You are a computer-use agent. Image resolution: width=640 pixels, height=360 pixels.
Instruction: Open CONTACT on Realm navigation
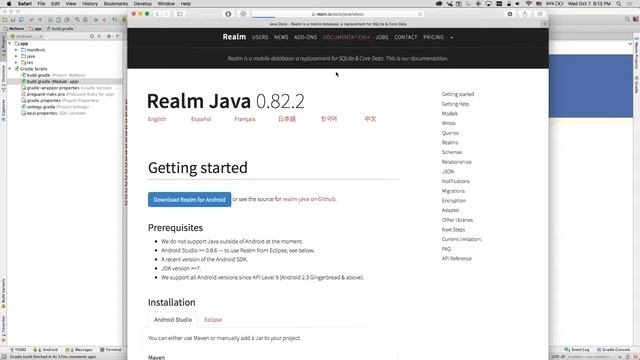[x=406, y=37]
